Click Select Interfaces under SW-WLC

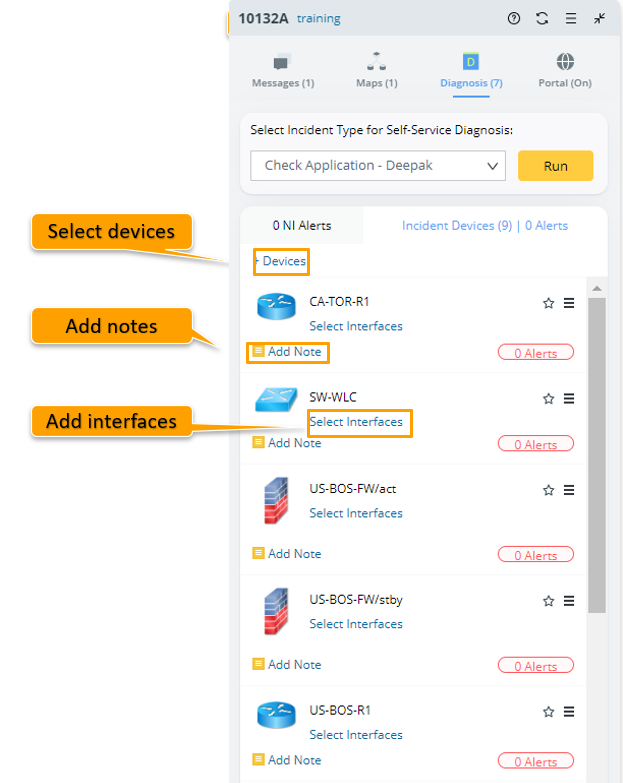point(356,422)
